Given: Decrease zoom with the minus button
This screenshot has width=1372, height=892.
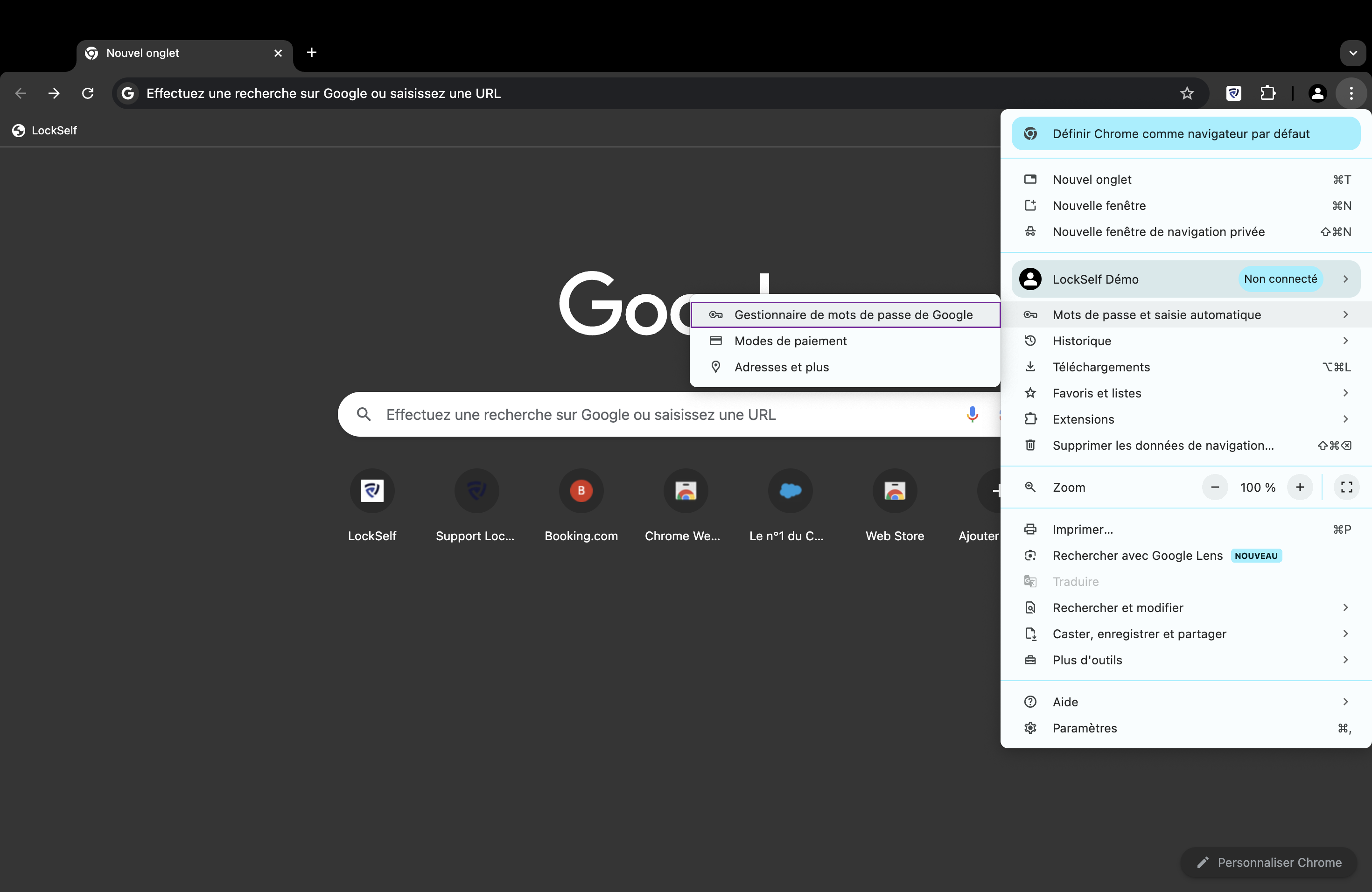Looking at the screenshot, I should click(1215, 488).
